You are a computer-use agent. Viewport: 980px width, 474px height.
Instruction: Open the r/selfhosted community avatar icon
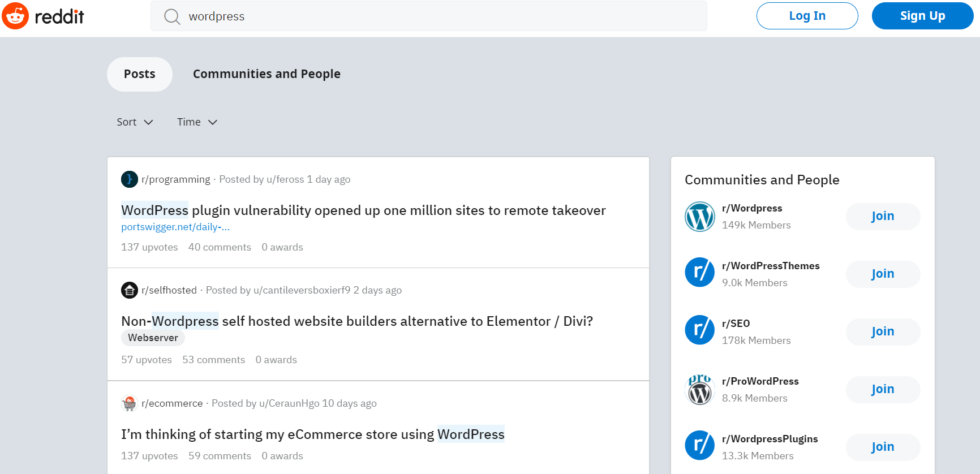(x=129, y=290)
